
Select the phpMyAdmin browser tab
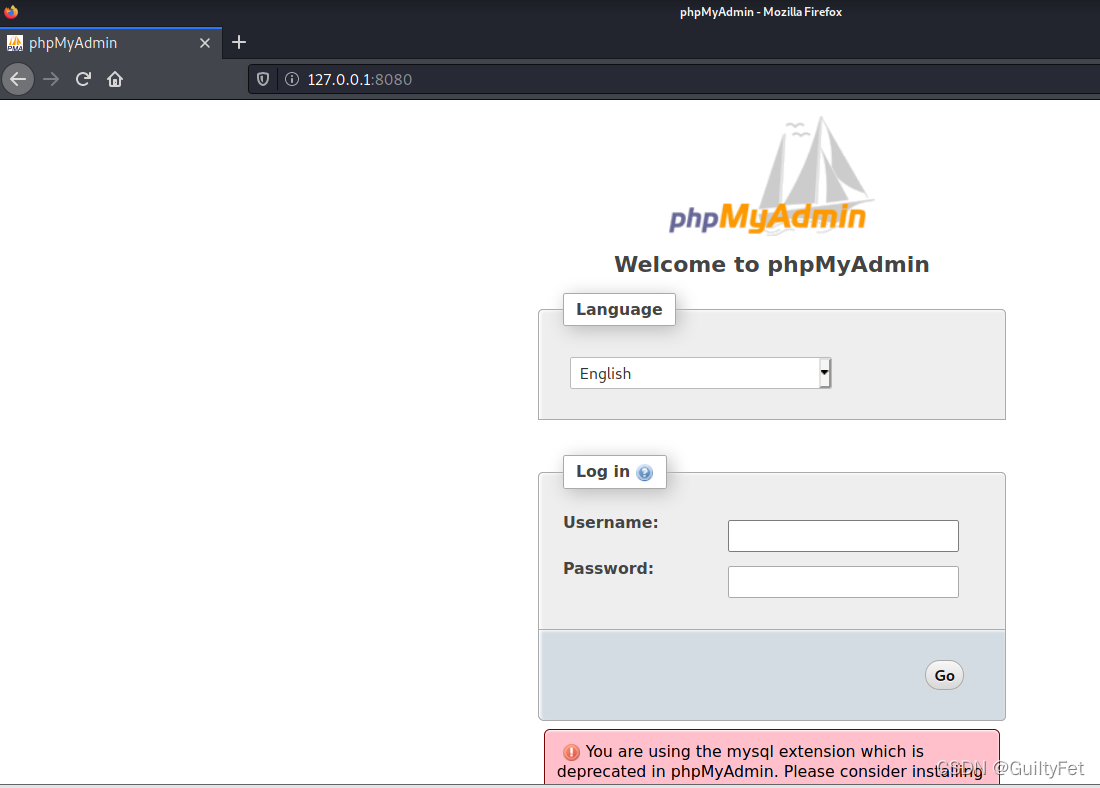[111, 43]
